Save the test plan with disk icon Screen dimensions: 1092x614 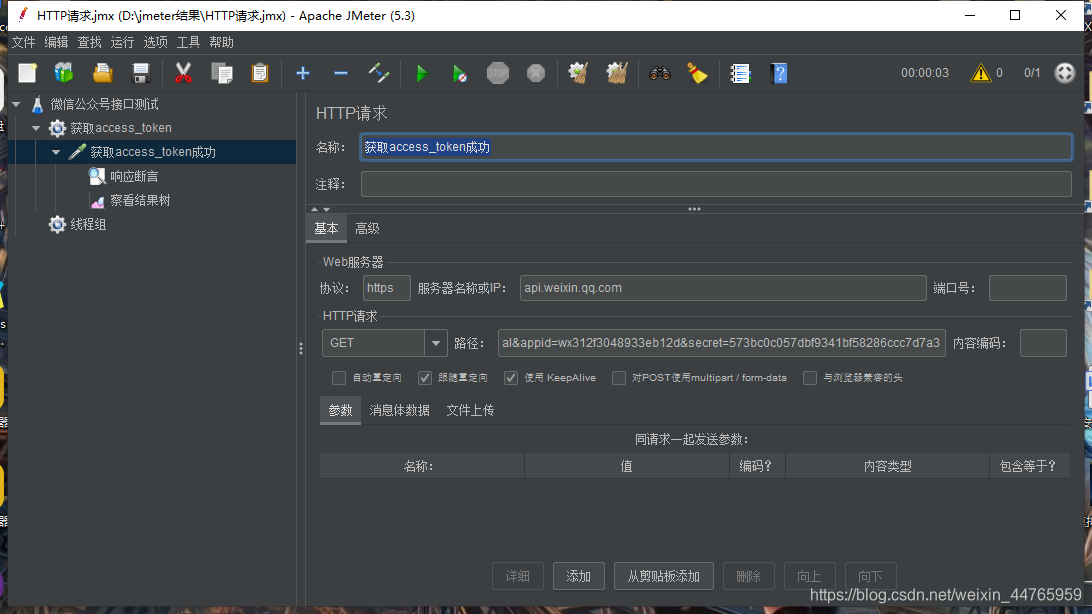(141, 73)
